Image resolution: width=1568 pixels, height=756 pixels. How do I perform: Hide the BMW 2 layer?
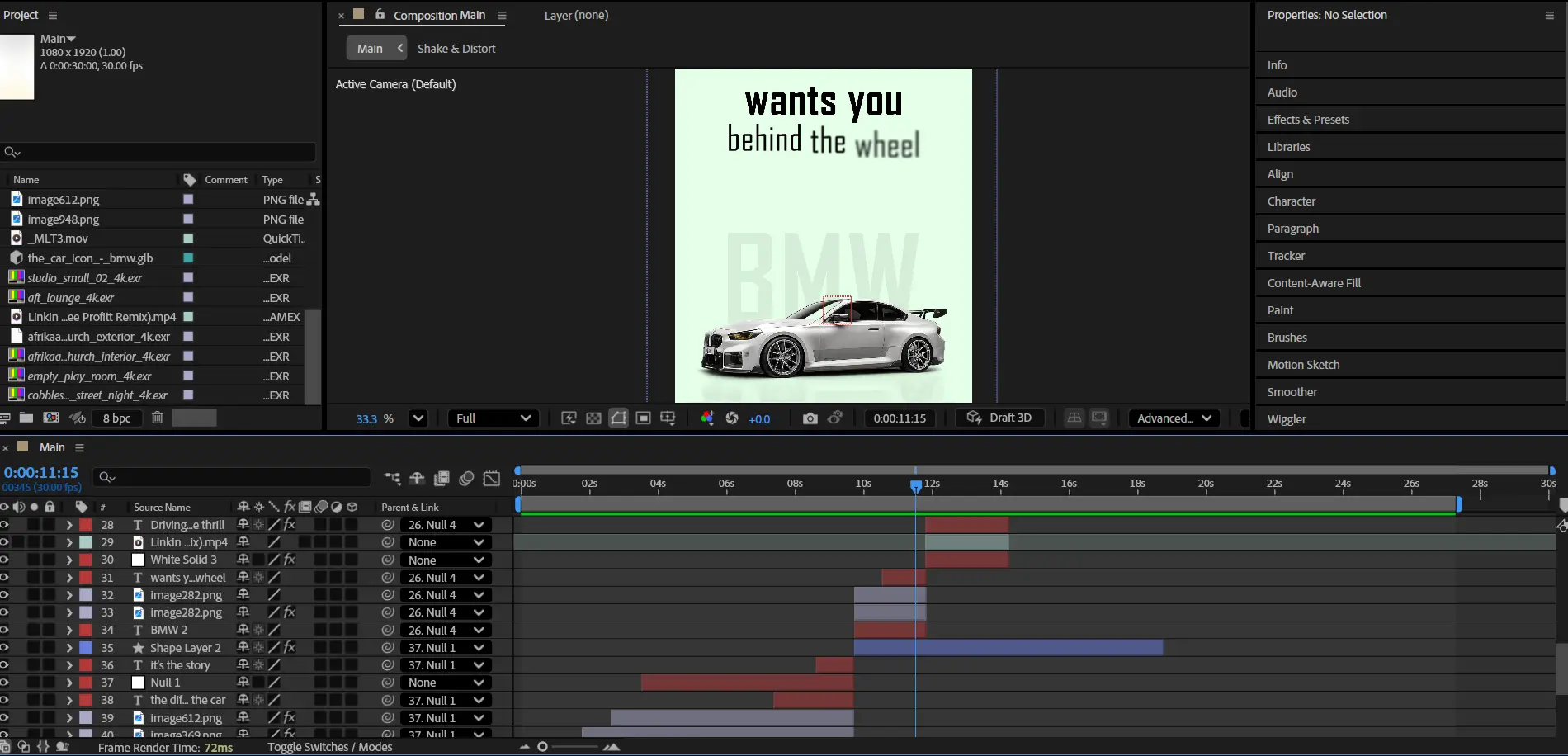(5, 631)
